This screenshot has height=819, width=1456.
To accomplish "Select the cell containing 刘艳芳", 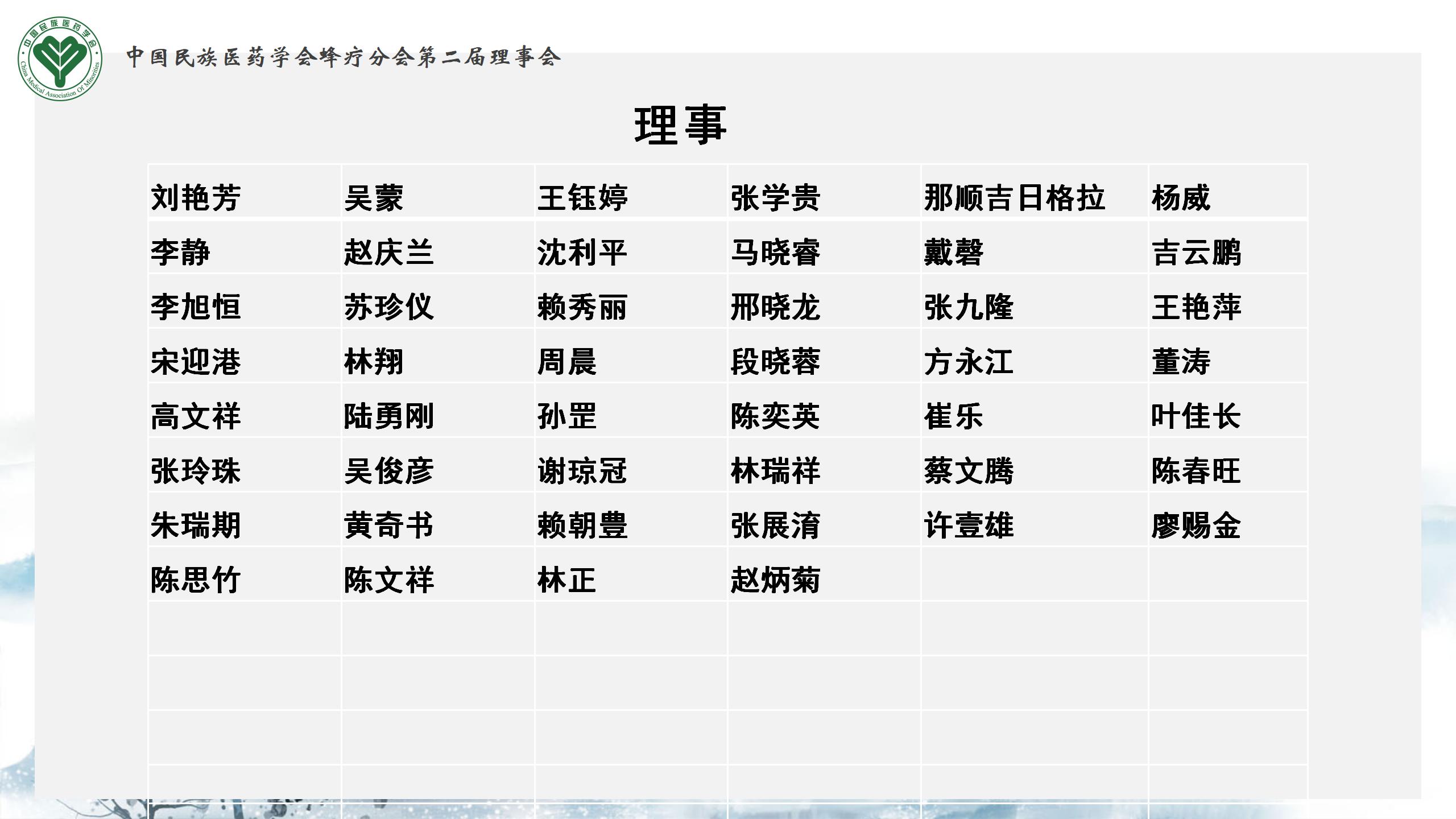I will [196, 198].
